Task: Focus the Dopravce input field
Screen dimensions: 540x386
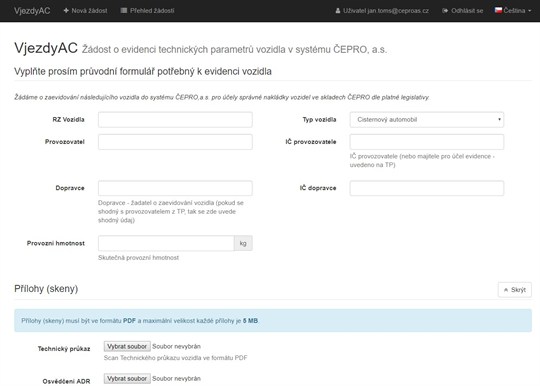Action: coord(175,188)
